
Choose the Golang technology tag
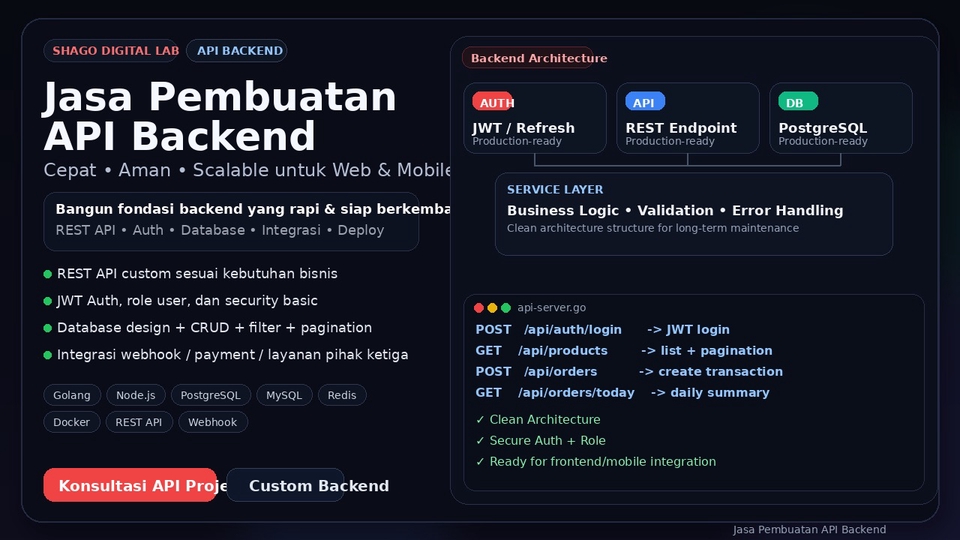click(72, 396)
